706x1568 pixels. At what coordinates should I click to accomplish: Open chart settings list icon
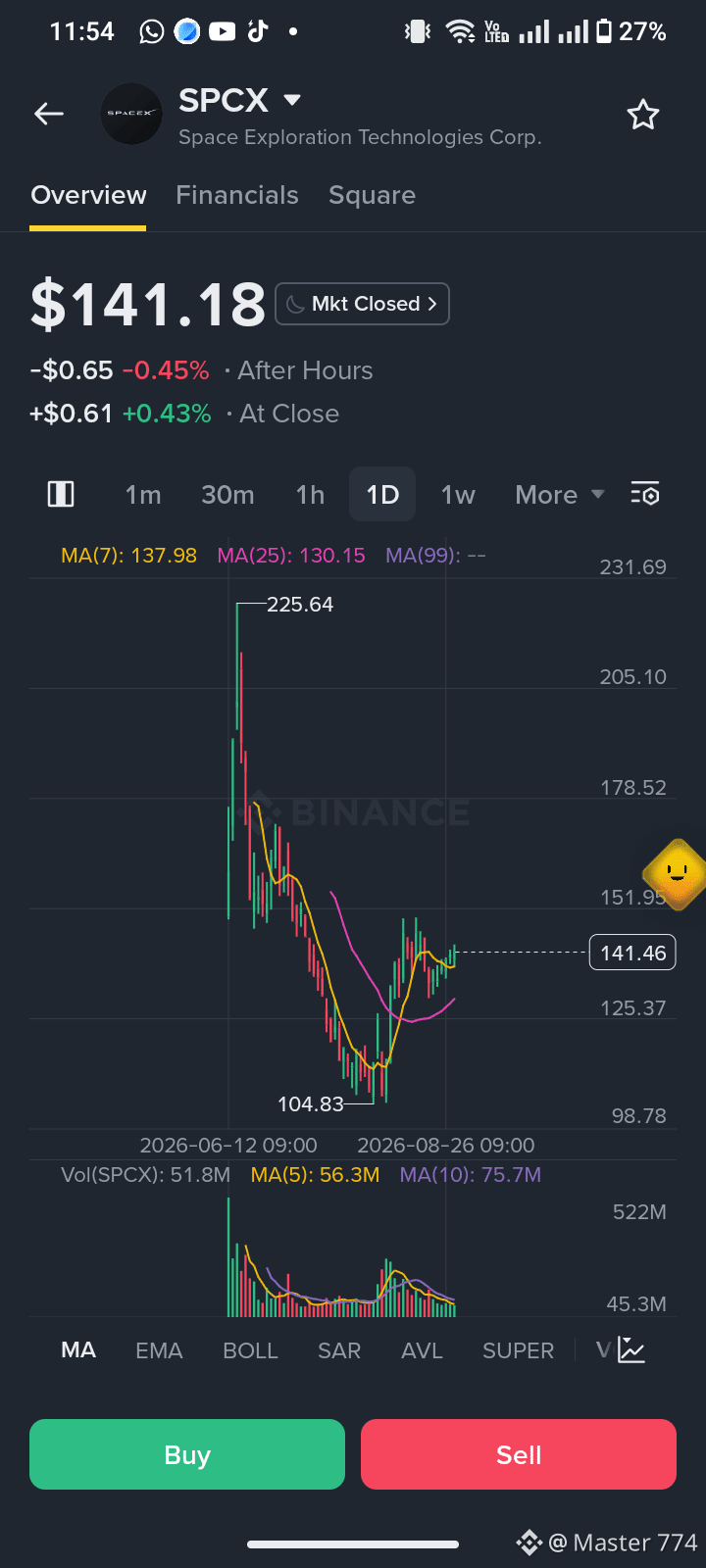645,494
